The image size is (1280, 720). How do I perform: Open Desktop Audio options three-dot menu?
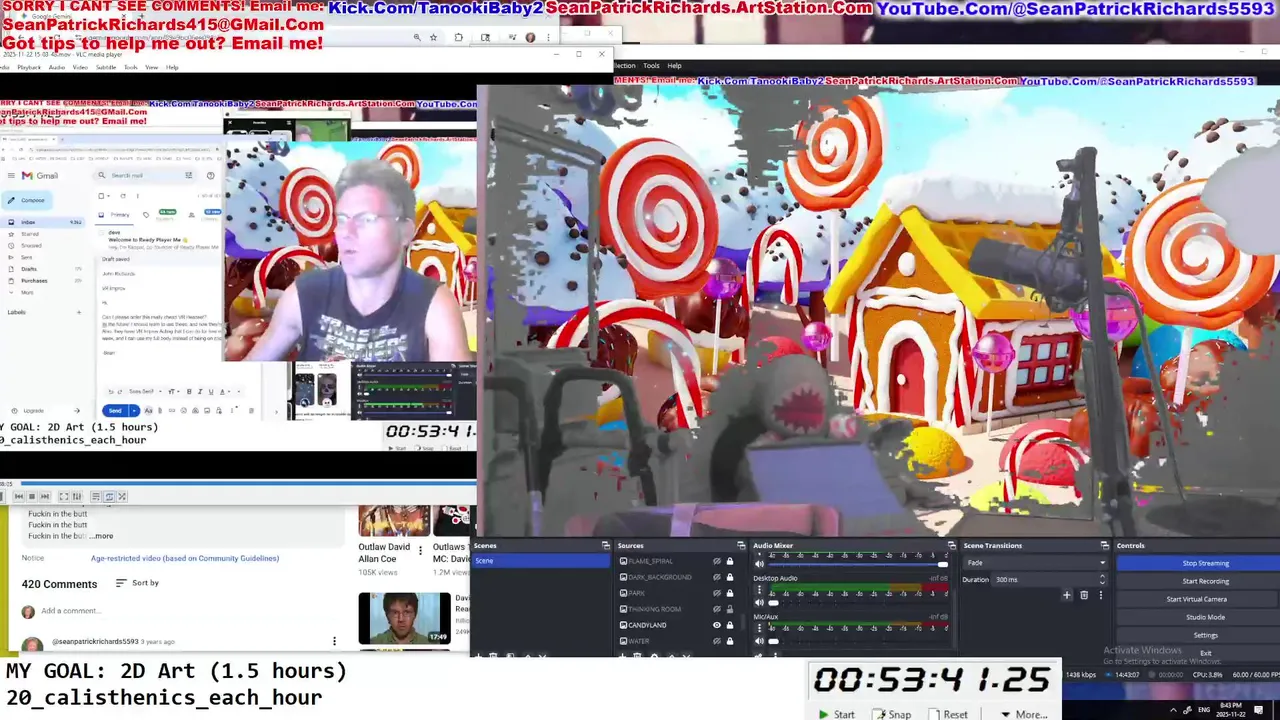tap(759, 589)
